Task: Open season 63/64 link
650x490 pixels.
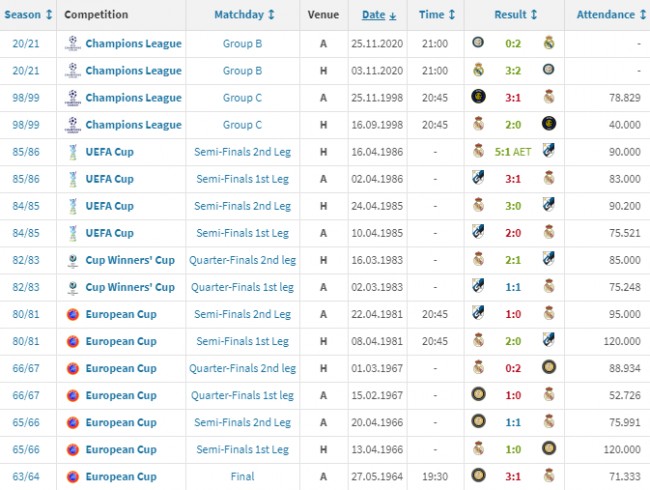Action: [x=26, y=476]
